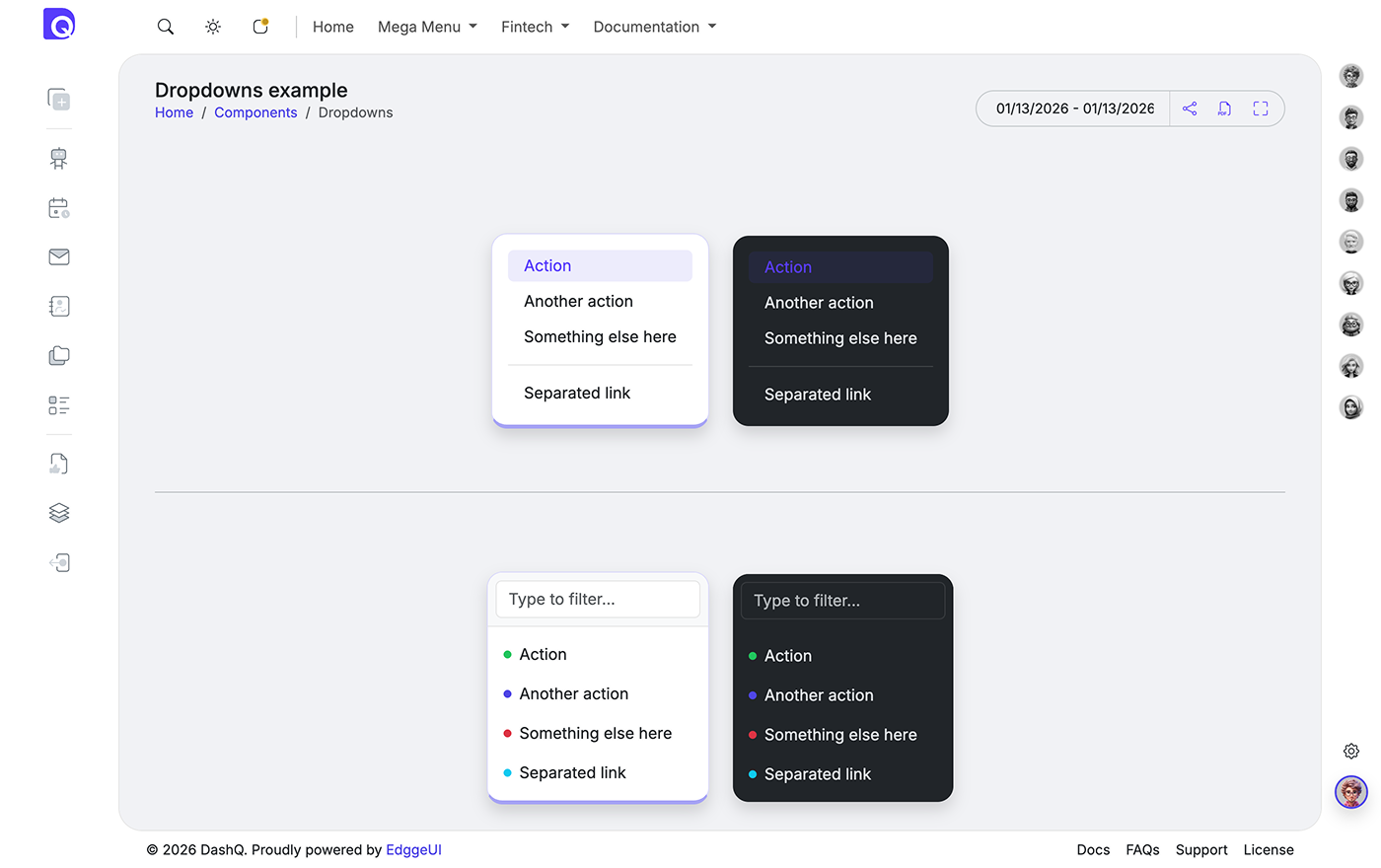The height and width of the screenshot is (868, 1381).
Task: Select 'Another action' in light dropdown menu
Action: (x=578, y=302)
